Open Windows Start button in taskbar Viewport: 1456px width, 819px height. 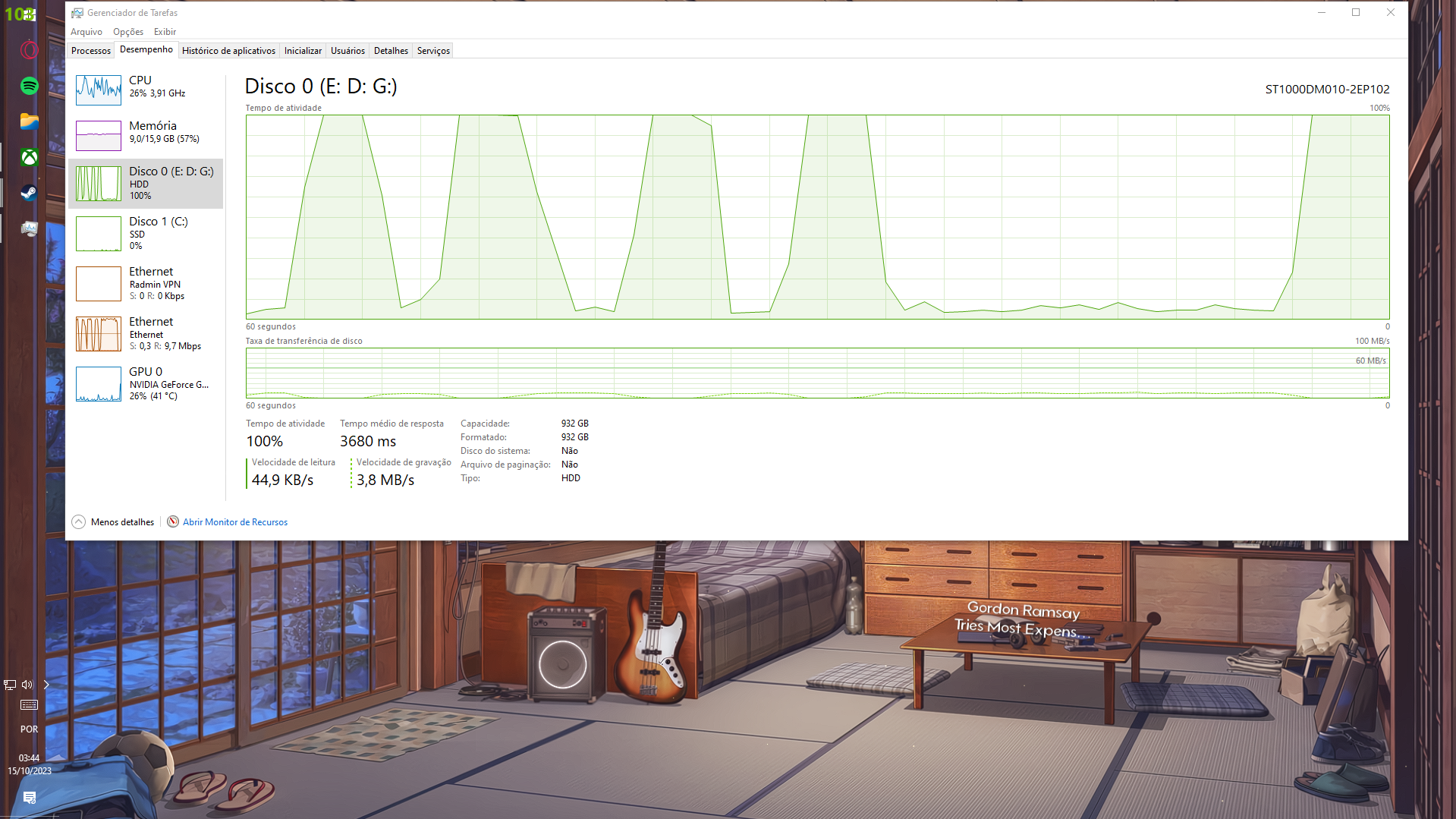(x=29, y=14)
